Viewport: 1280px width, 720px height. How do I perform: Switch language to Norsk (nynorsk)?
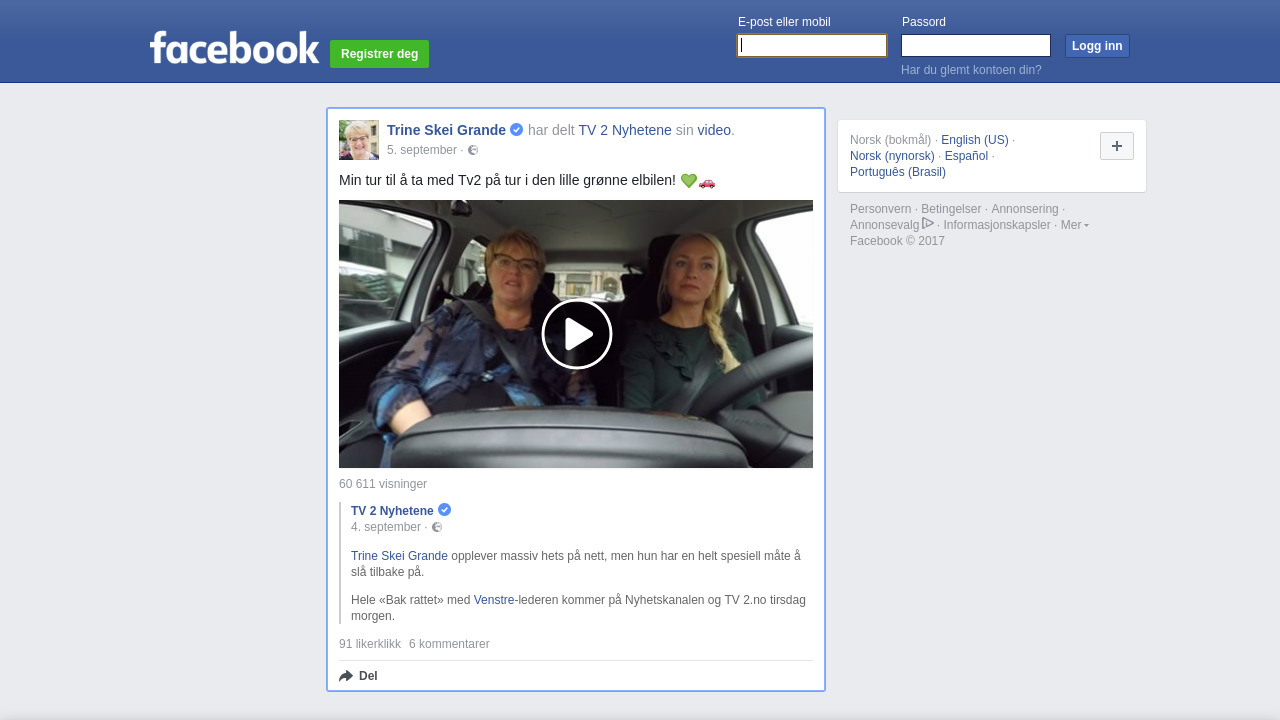[892, 156]
